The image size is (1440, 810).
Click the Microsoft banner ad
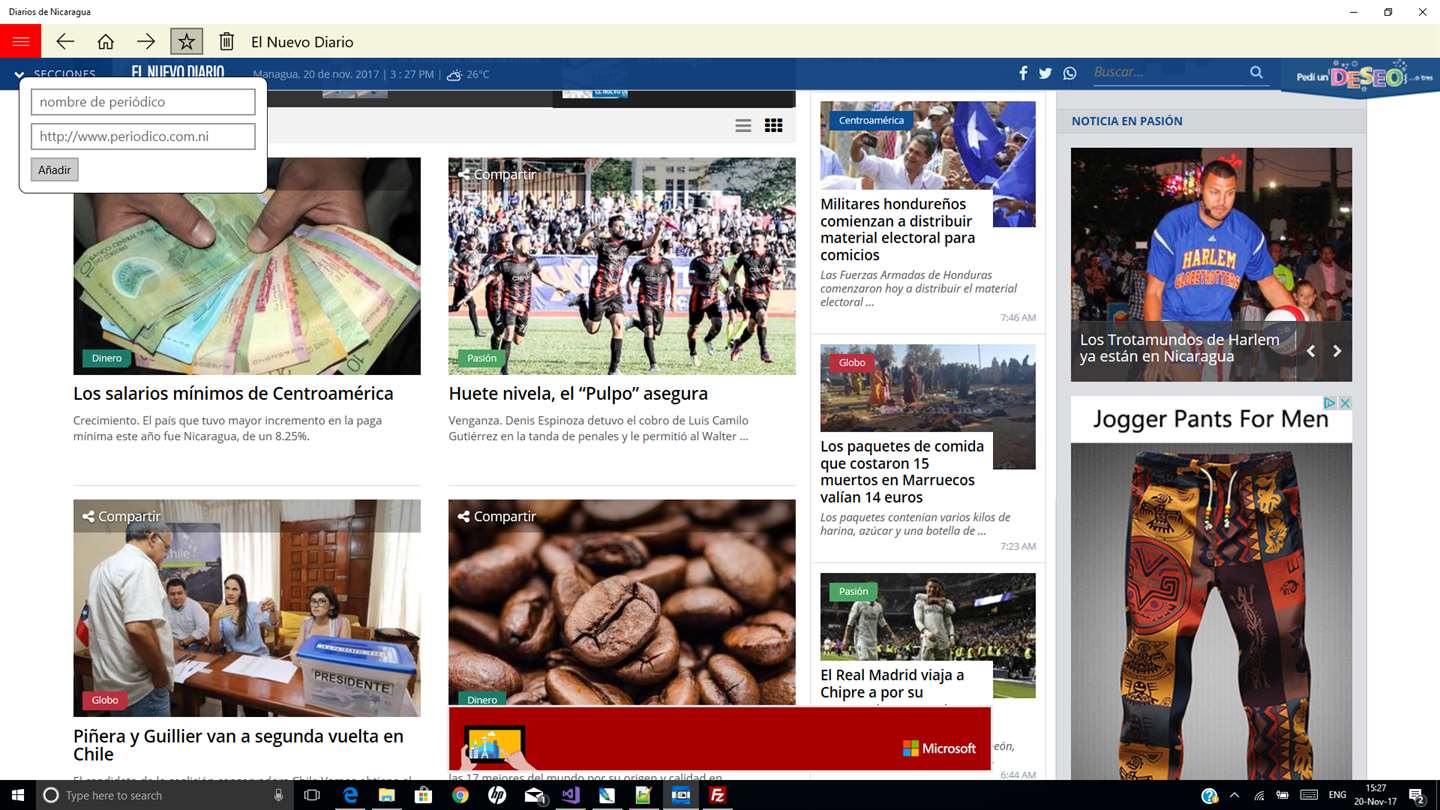point(719,738)
